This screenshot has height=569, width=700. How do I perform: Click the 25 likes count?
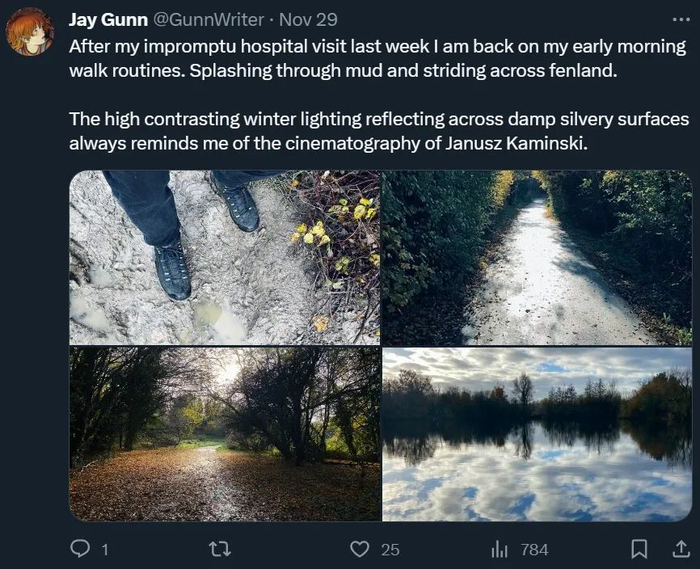(x=390, y=549)
